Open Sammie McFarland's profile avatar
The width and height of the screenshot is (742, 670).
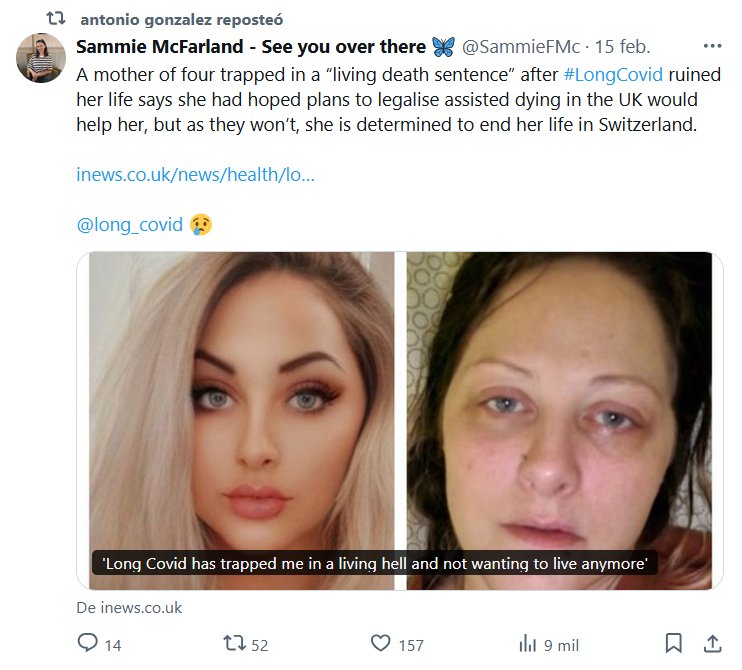(41, 57)
